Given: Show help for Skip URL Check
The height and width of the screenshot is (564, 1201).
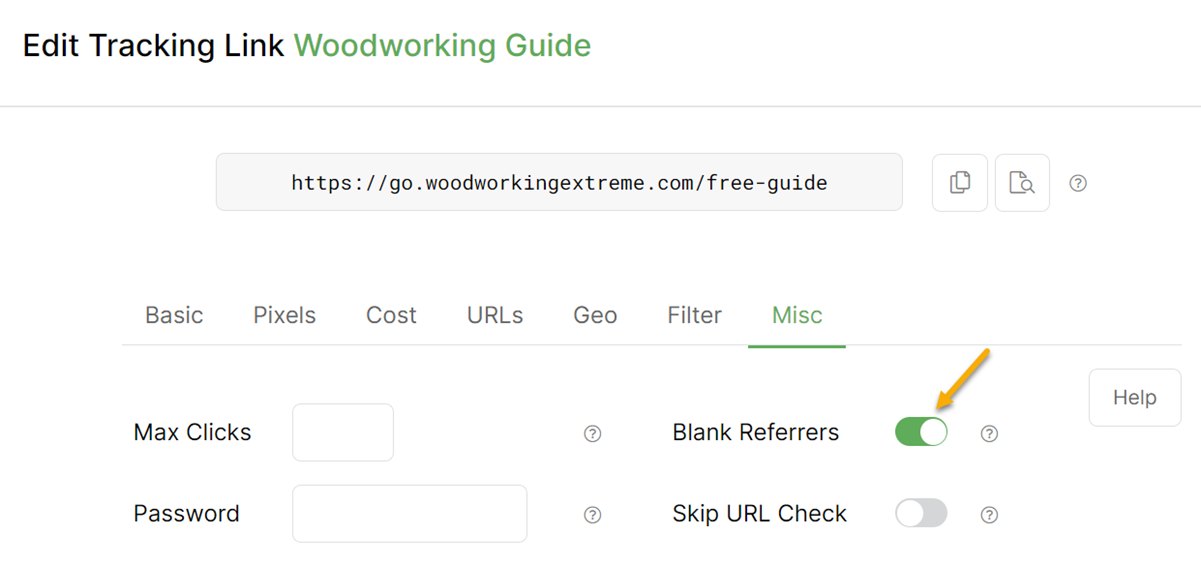Looking at the screenshot, I should [x=989, y=514].
